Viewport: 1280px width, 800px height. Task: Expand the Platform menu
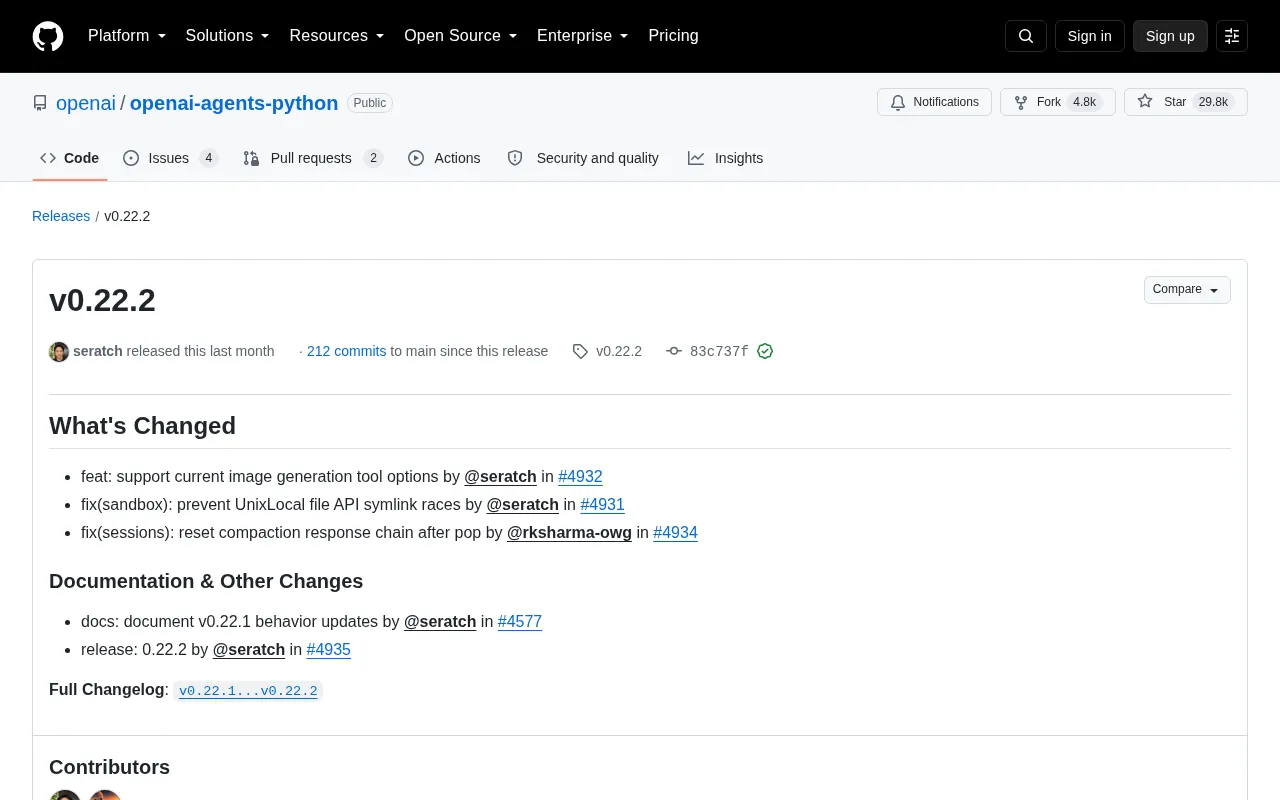pyautogui.click(x=127, y=36)
